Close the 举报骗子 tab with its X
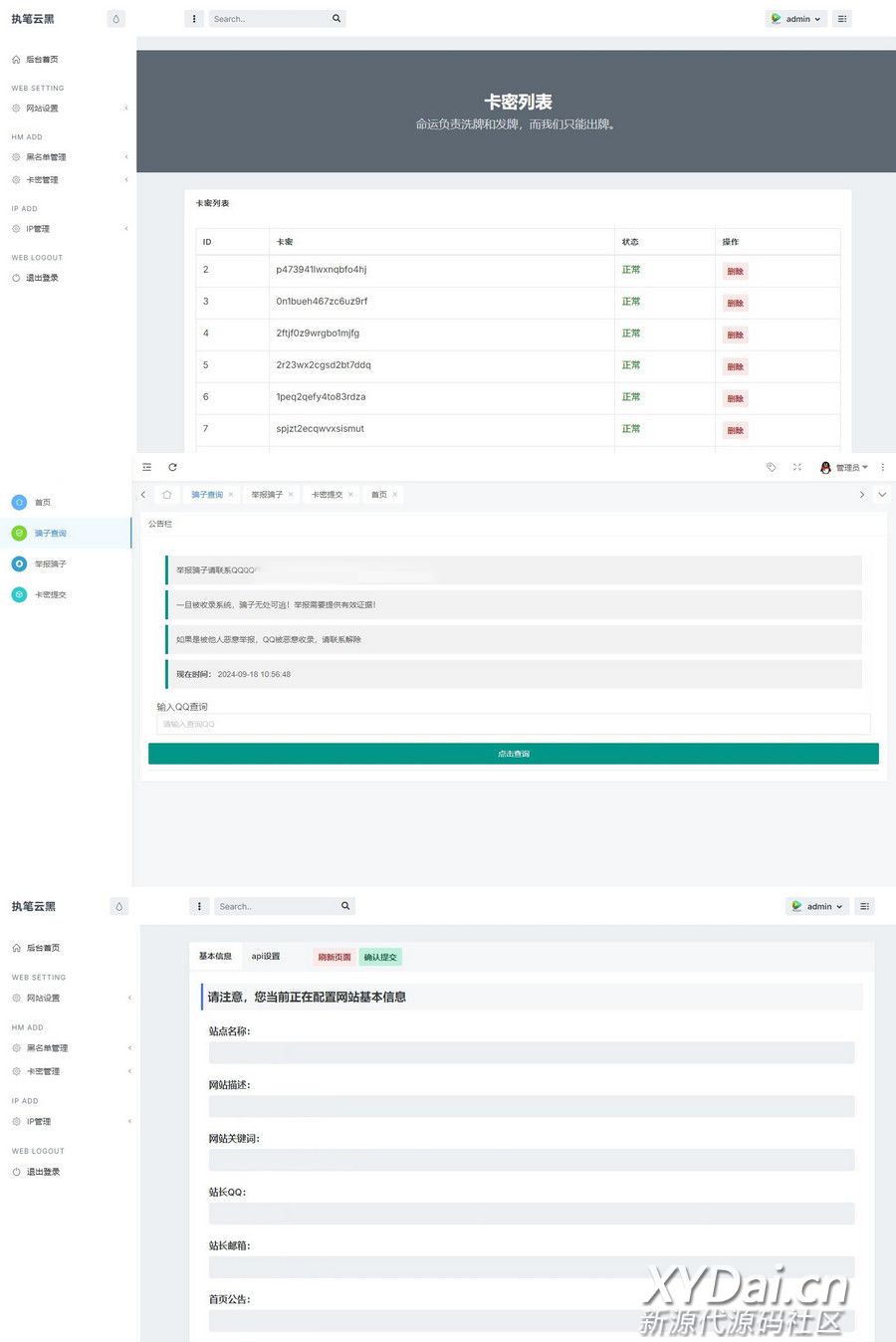Viewport: 896px width, 1342px height. coord(291,495)
